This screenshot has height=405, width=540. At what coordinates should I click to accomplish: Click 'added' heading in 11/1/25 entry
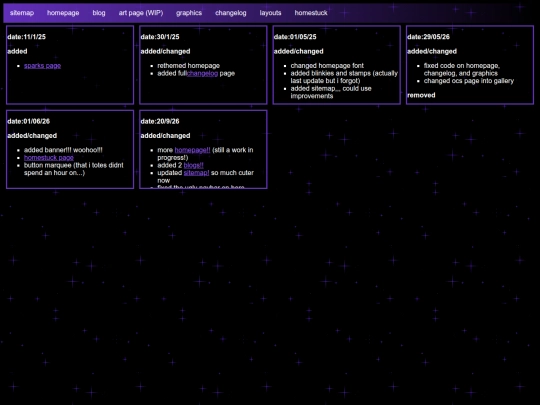tap(17, 51)
